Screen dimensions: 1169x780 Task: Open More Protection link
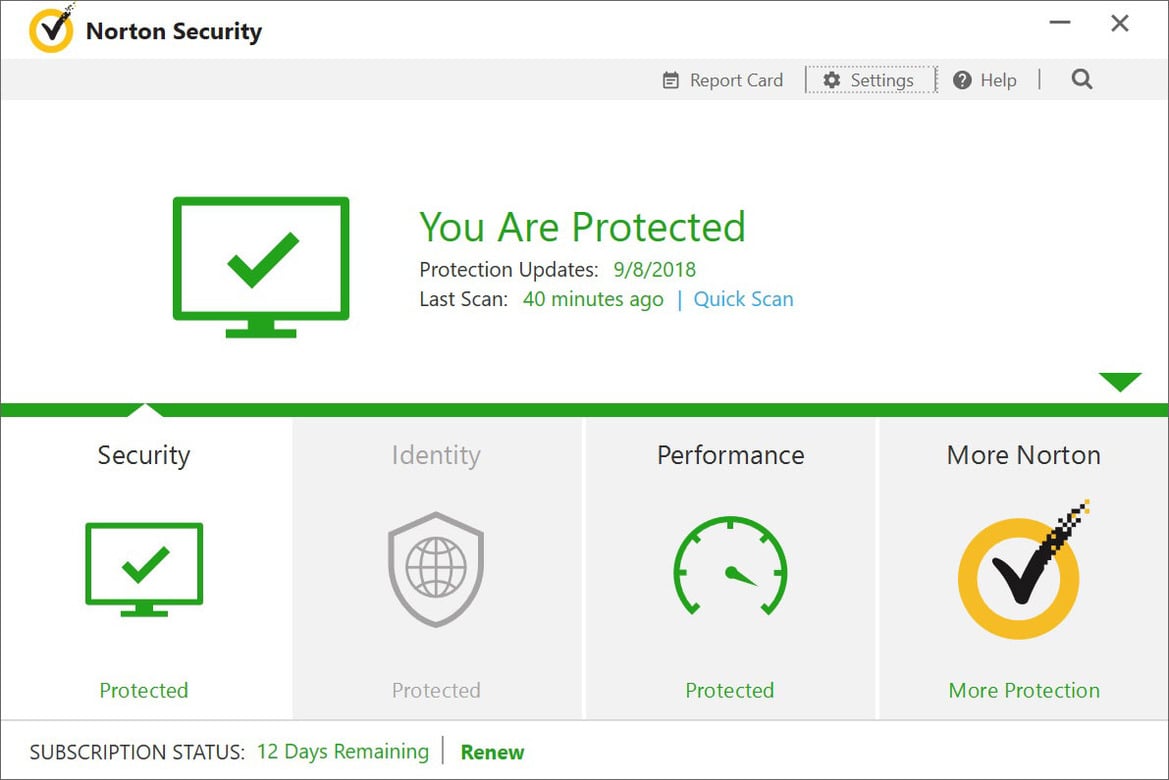click(1024, 691)
